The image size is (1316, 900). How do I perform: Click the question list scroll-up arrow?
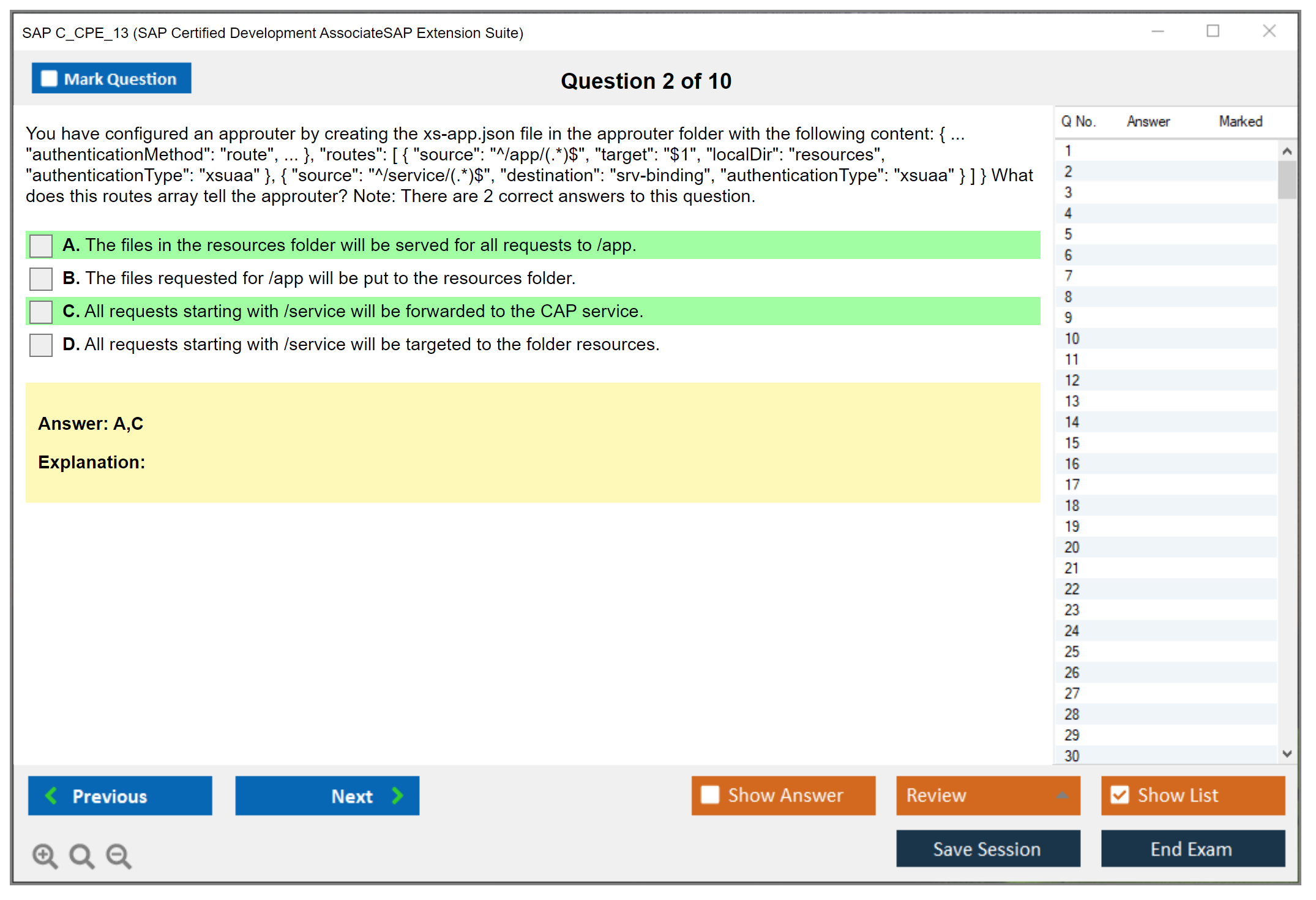click(1287, 151)
